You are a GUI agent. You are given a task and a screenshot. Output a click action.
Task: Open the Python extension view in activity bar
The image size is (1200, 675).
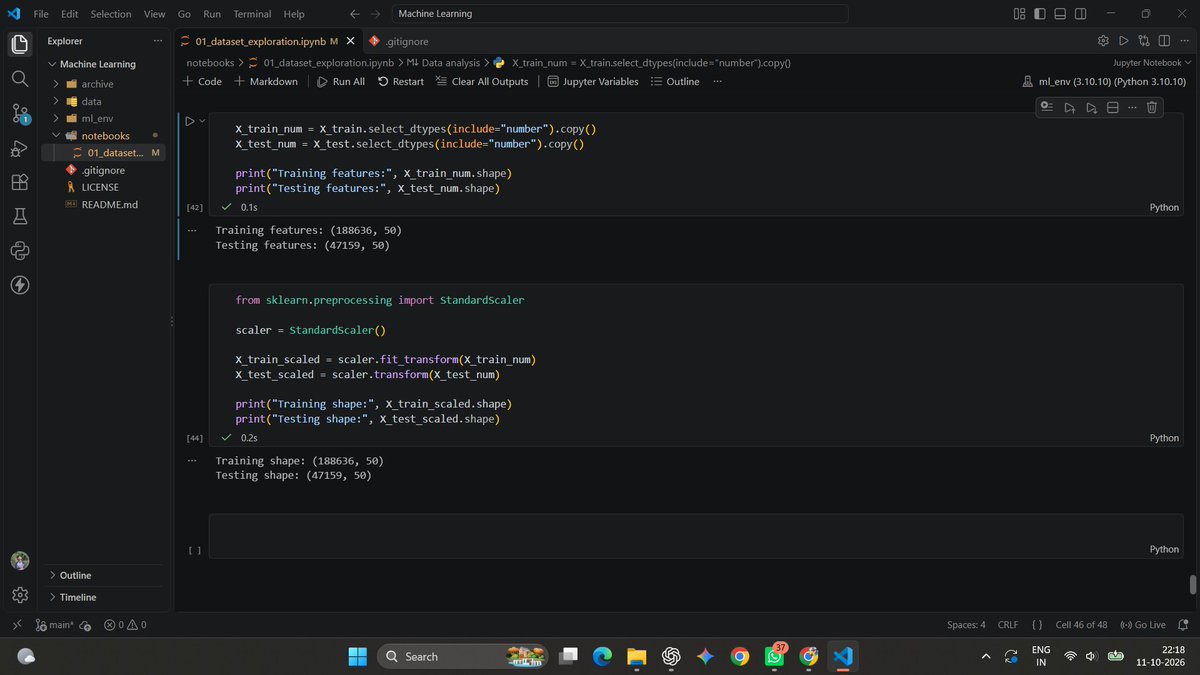coord(19,251)
